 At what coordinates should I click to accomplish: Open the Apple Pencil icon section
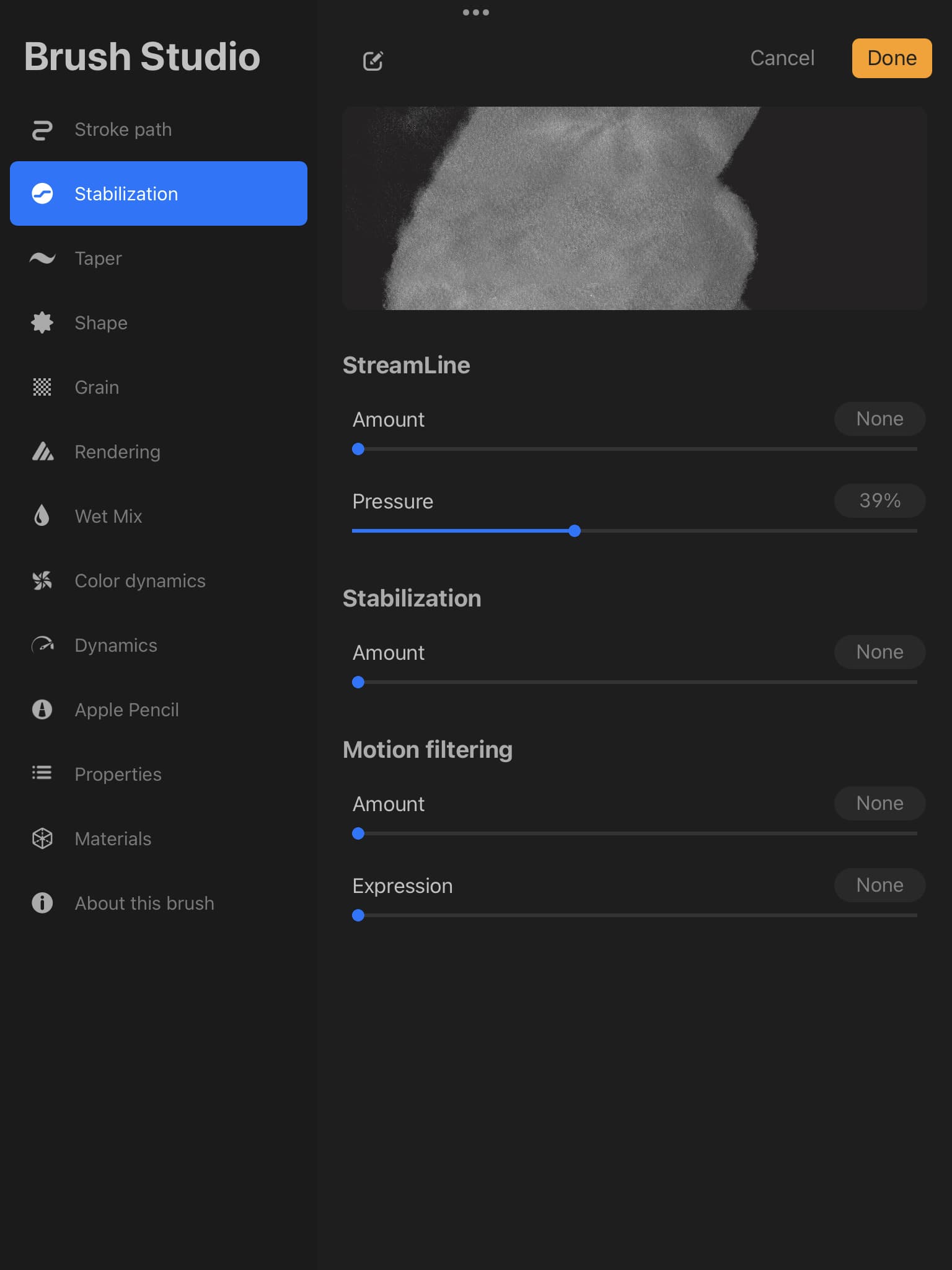point(42,709)
